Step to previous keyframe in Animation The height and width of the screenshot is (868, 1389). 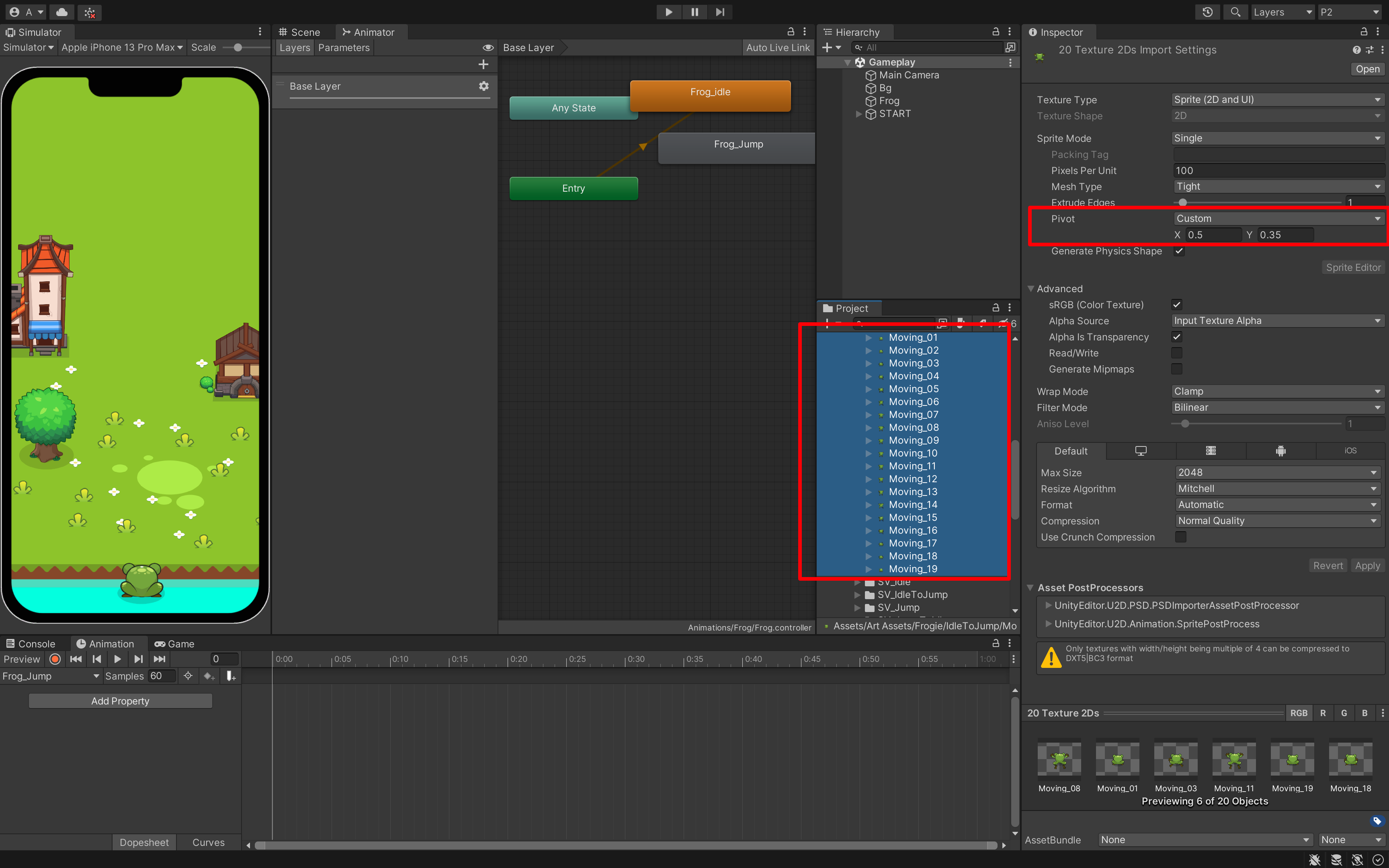[97, 659]
